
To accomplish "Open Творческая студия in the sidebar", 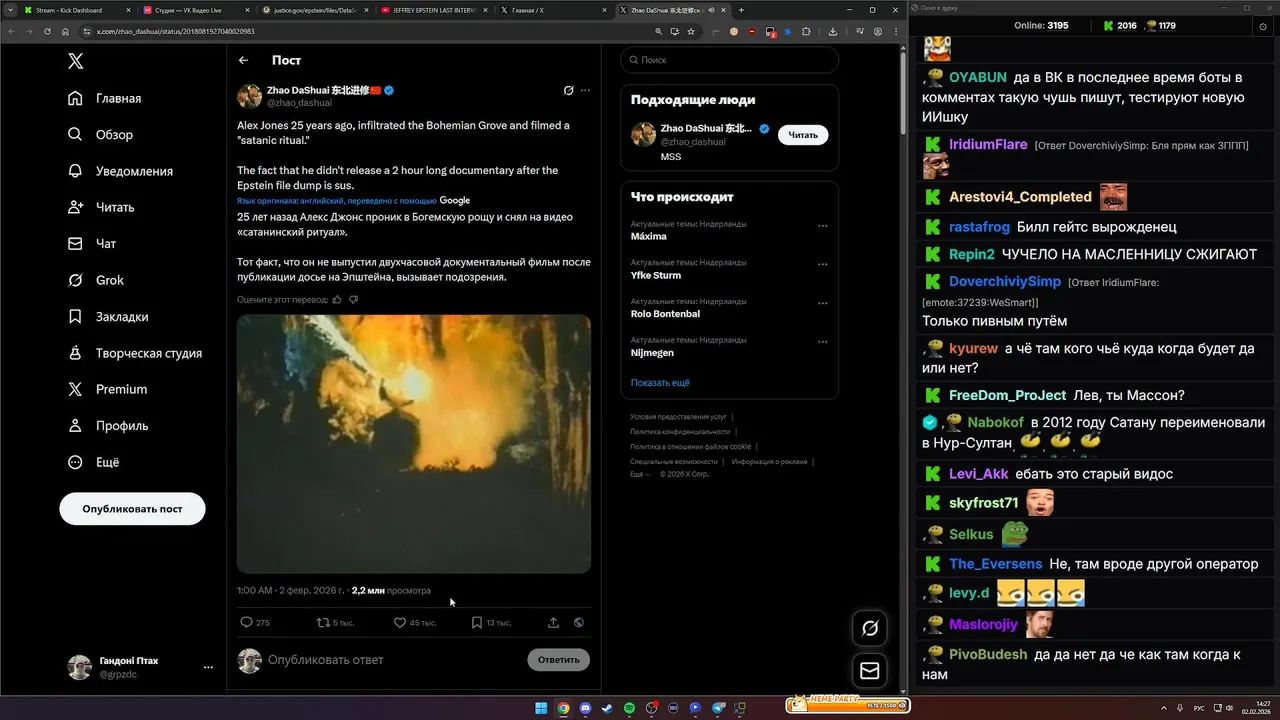I will point(135,353).
